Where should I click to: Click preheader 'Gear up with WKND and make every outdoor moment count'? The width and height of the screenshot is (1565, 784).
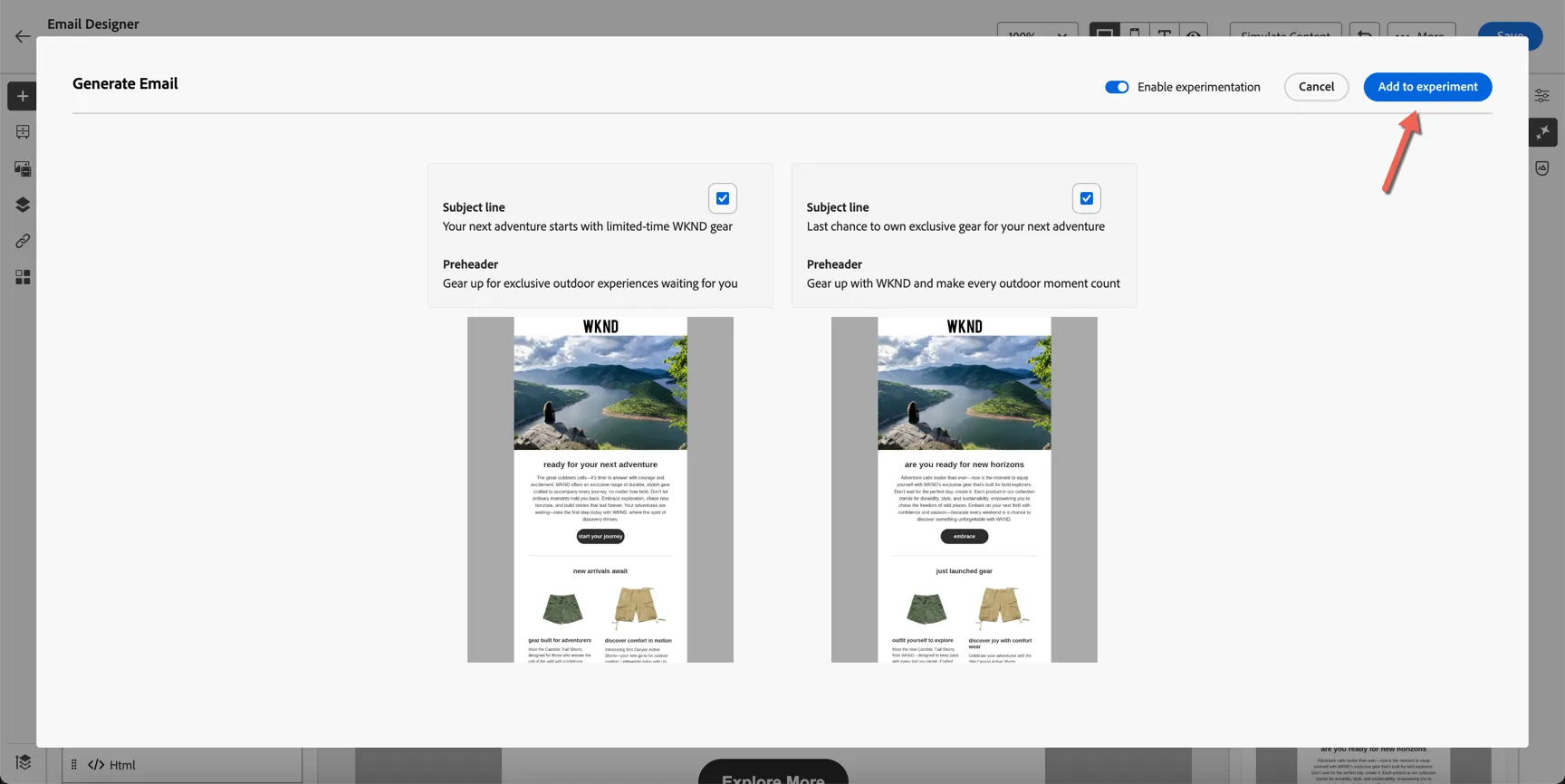(964, 283)
